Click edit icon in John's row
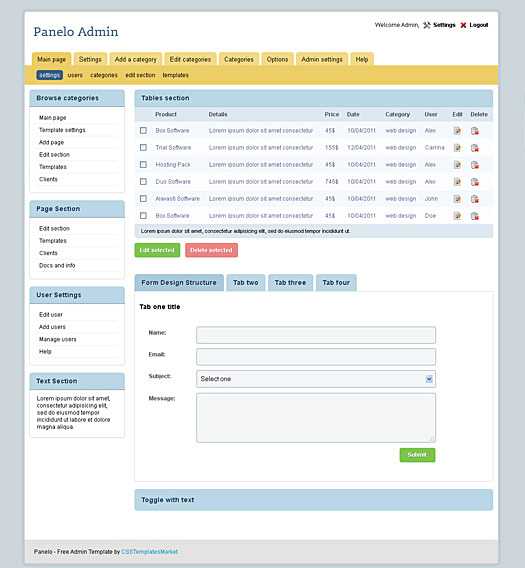The width and height of the screenshot is (525, 568). point(457,199)
